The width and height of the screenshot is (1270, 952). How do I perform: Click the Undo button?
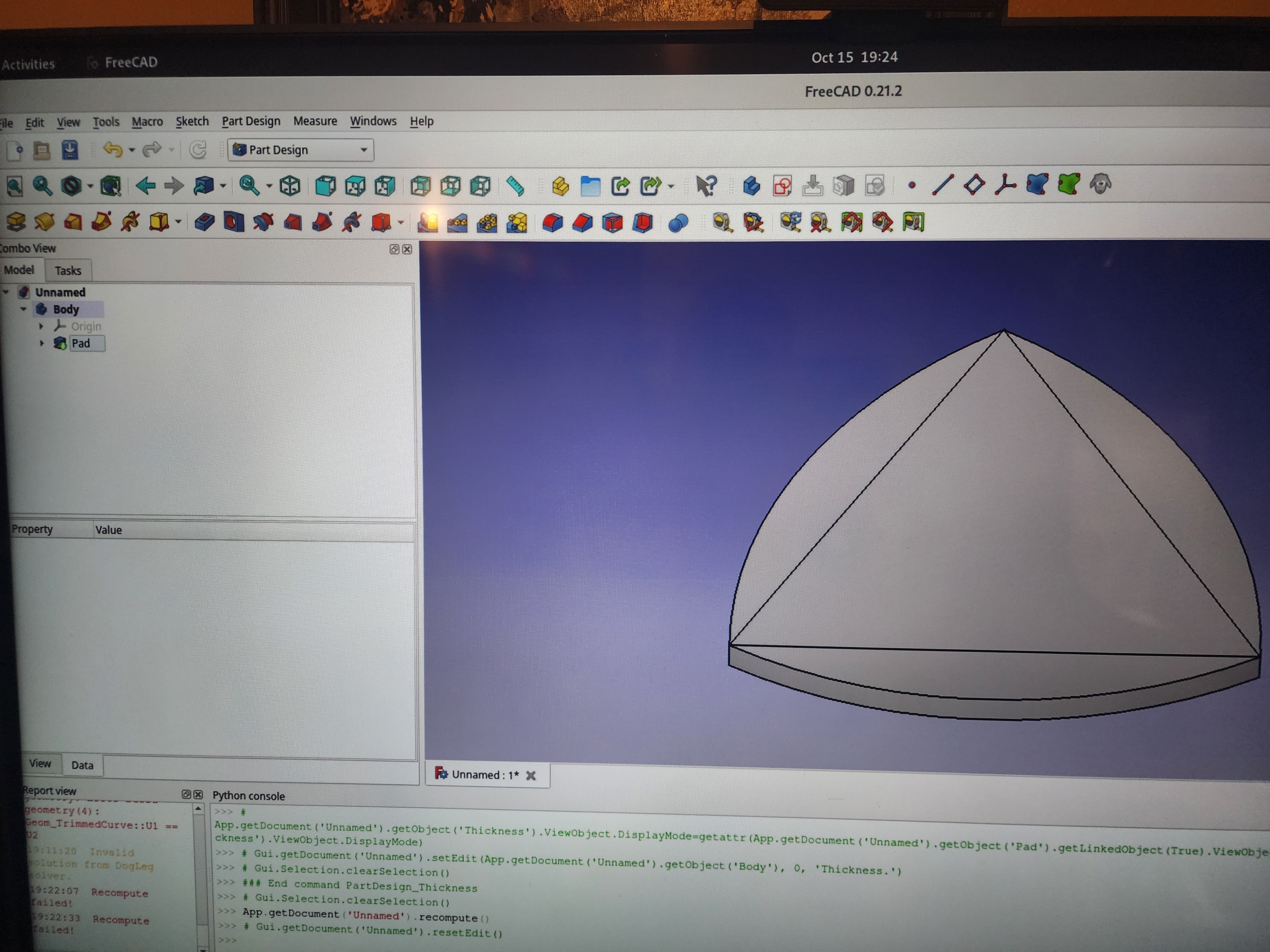(x=112, y=150)
